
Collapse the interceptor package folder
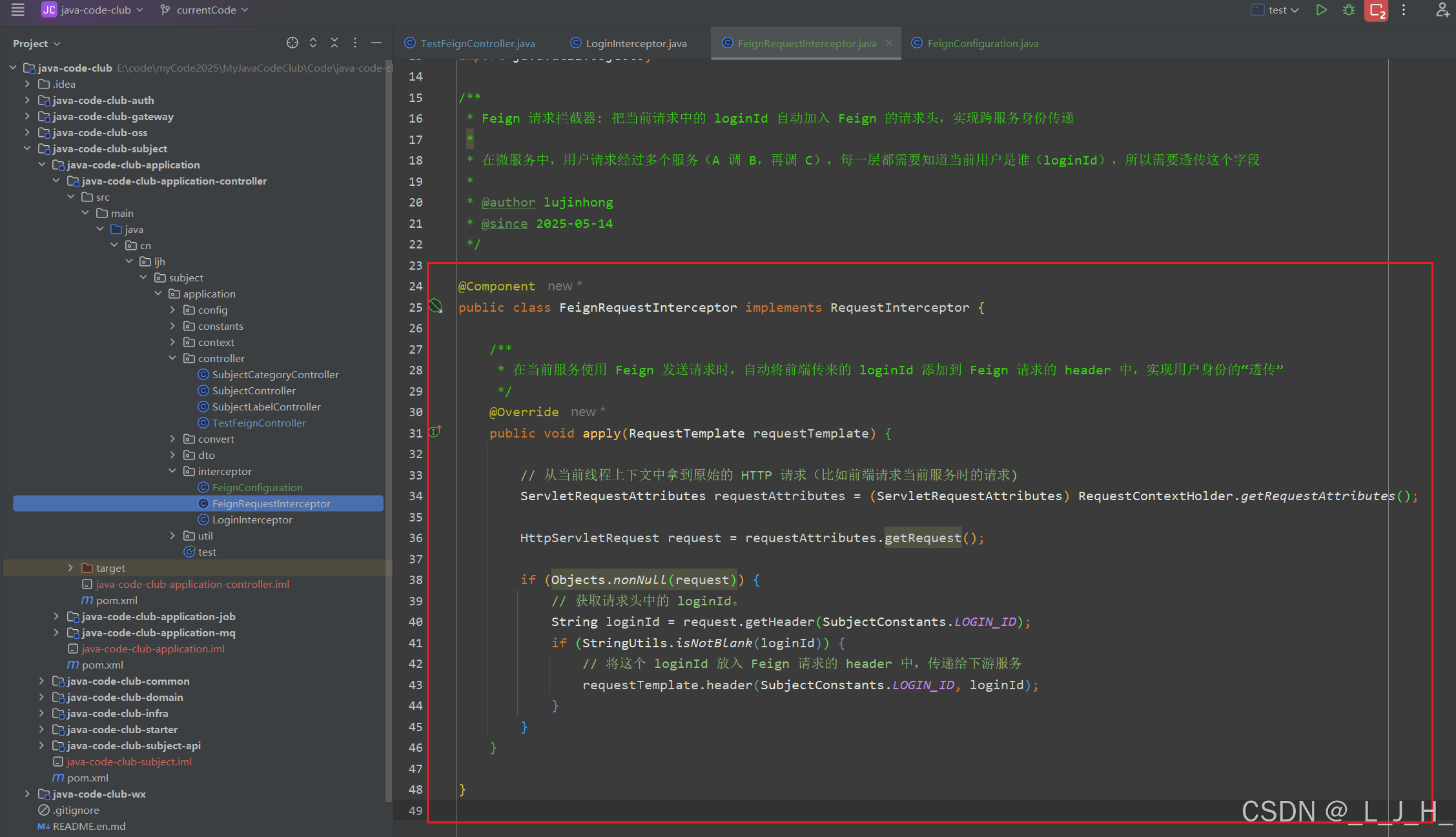tap(172, 471)
